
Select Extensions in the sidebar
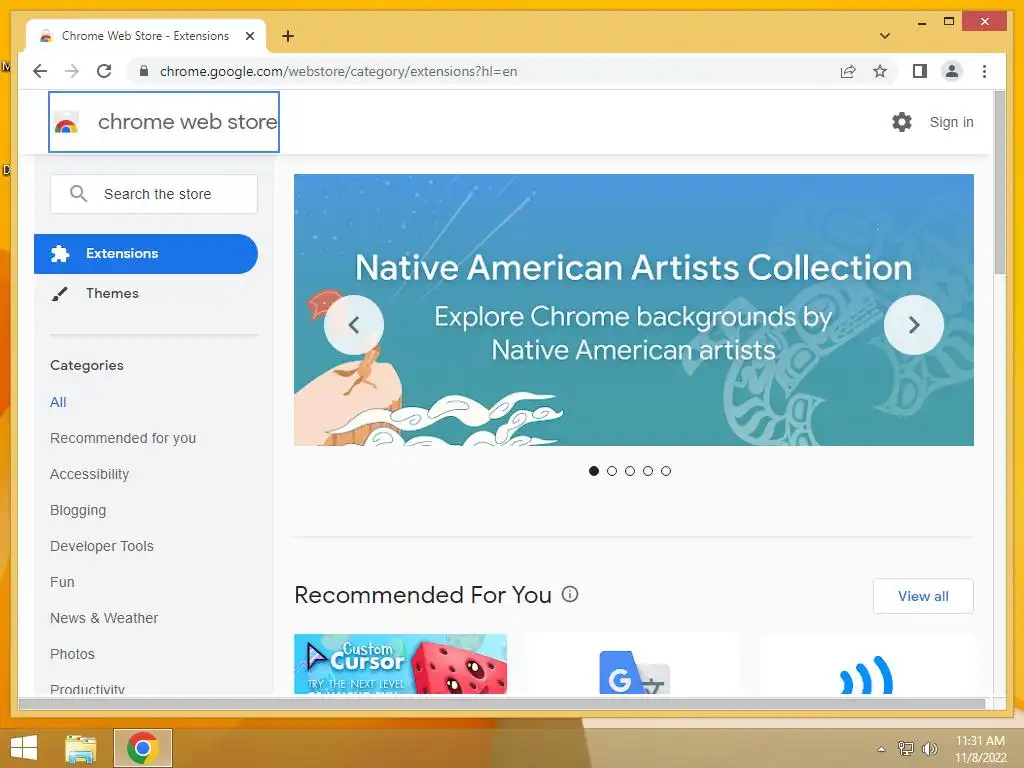146,253
